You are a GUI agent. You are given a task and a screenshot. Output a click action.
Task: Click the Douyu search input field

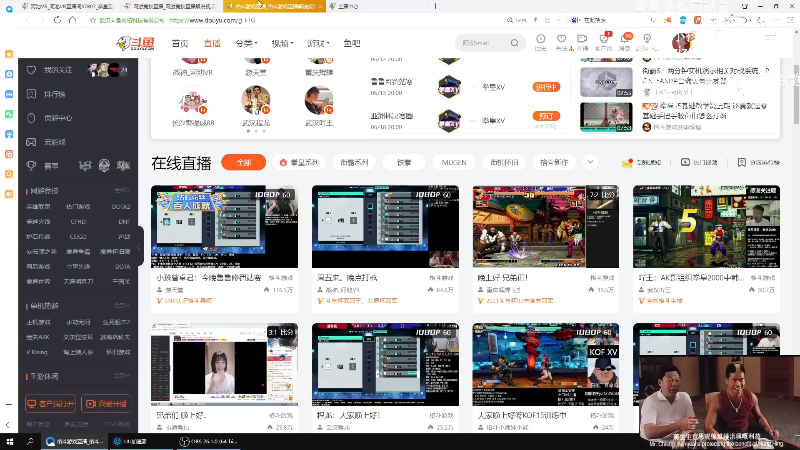pyautogui.click(x=484, y=43)
